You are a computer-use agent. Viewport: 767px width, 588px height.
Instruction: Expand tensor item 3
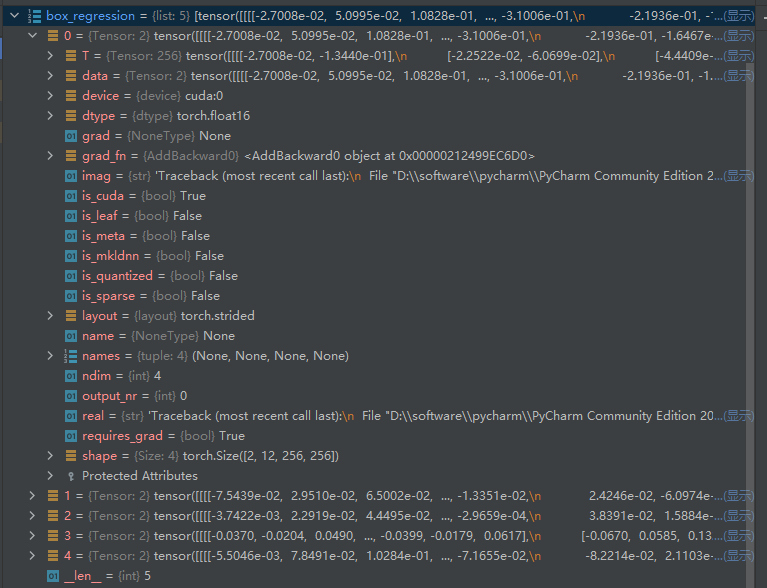[x=32, y=536]
